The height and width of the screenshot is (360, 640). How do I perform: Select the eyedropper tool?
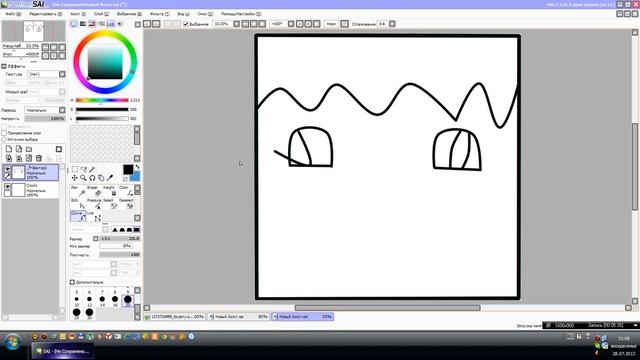click(110, 178)
